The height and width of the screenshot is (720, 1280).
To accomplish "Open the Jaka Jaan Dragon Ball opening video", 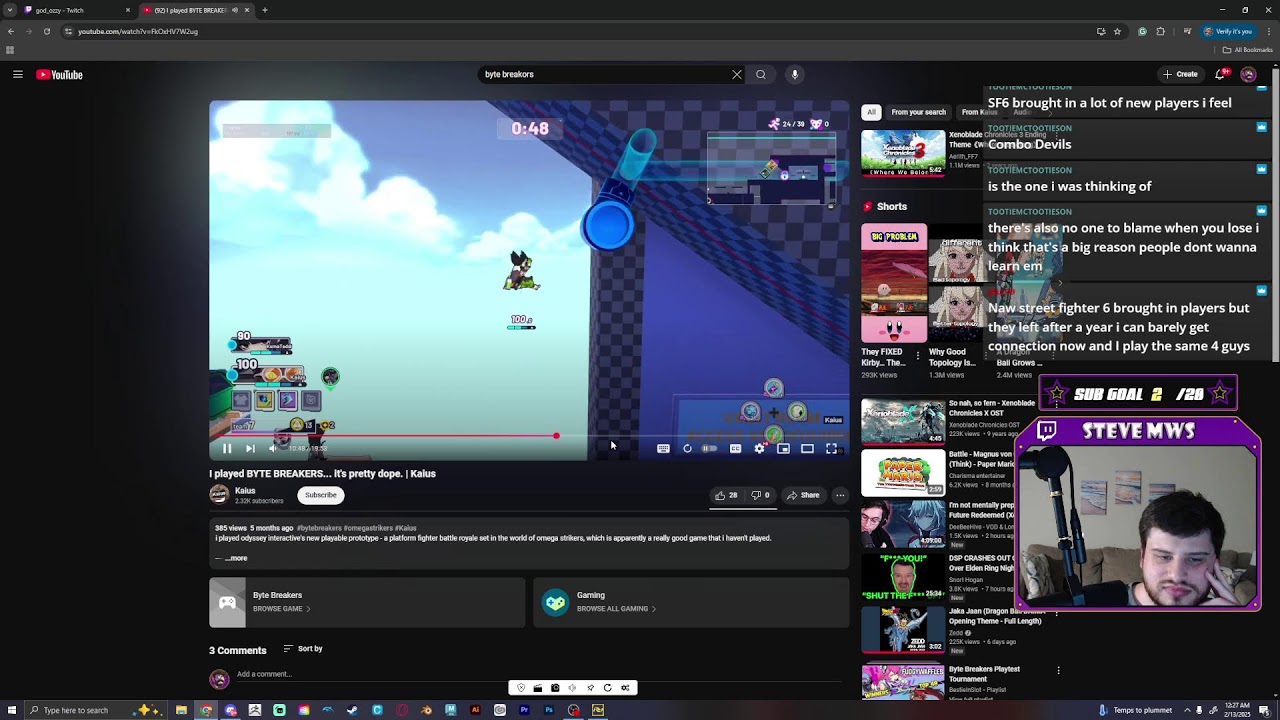I will pyautogui.click(x=903, y=628).
